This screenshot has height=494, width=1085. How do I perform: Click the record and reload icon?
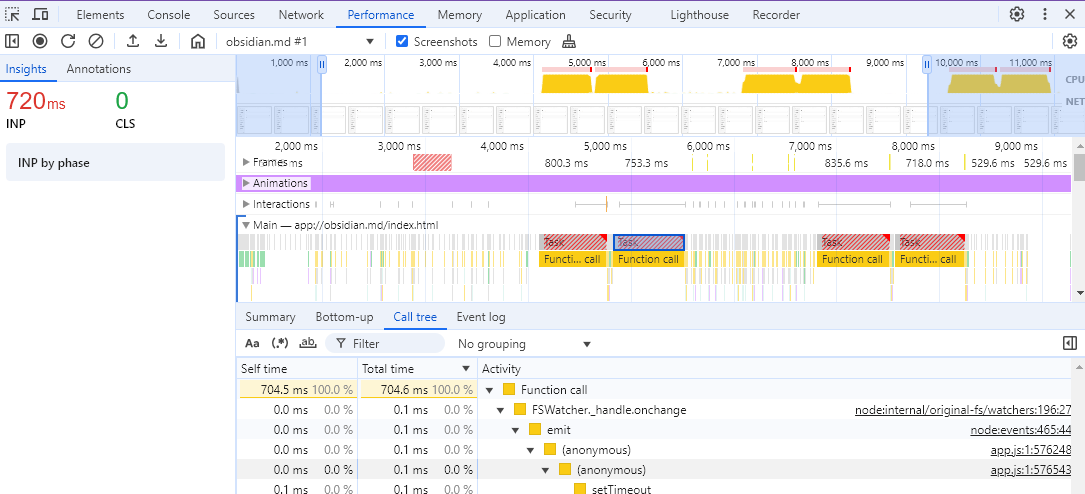click(68, 41)
